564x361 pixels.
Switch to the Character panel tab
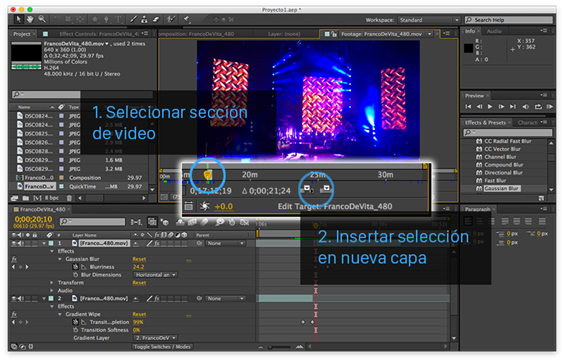[x=528, y=123]
